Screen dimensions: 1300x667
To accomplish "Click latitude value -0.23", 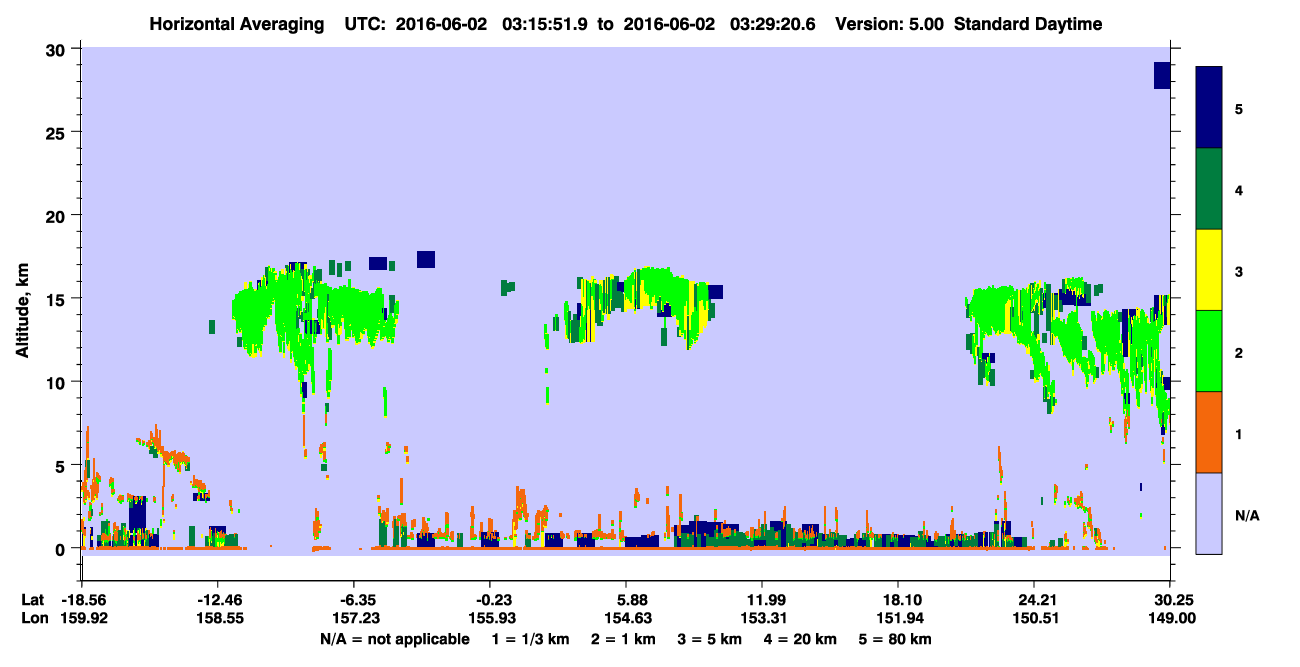I will (x=490, y=600).
